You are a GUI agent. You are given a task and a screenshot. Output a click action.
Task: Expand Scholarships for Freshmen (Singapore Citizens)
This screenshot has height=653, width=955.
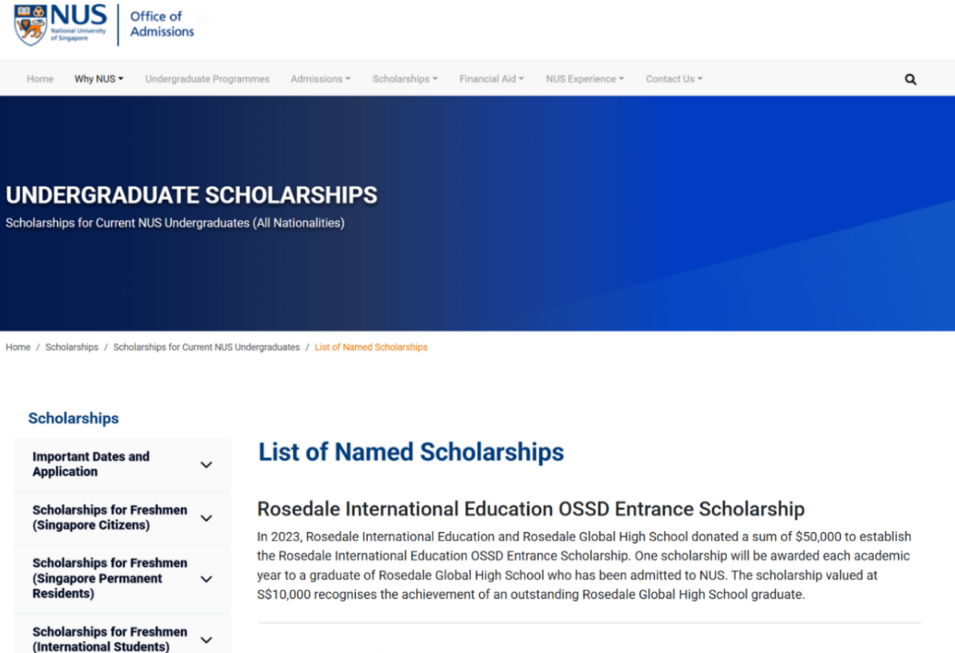206,518
